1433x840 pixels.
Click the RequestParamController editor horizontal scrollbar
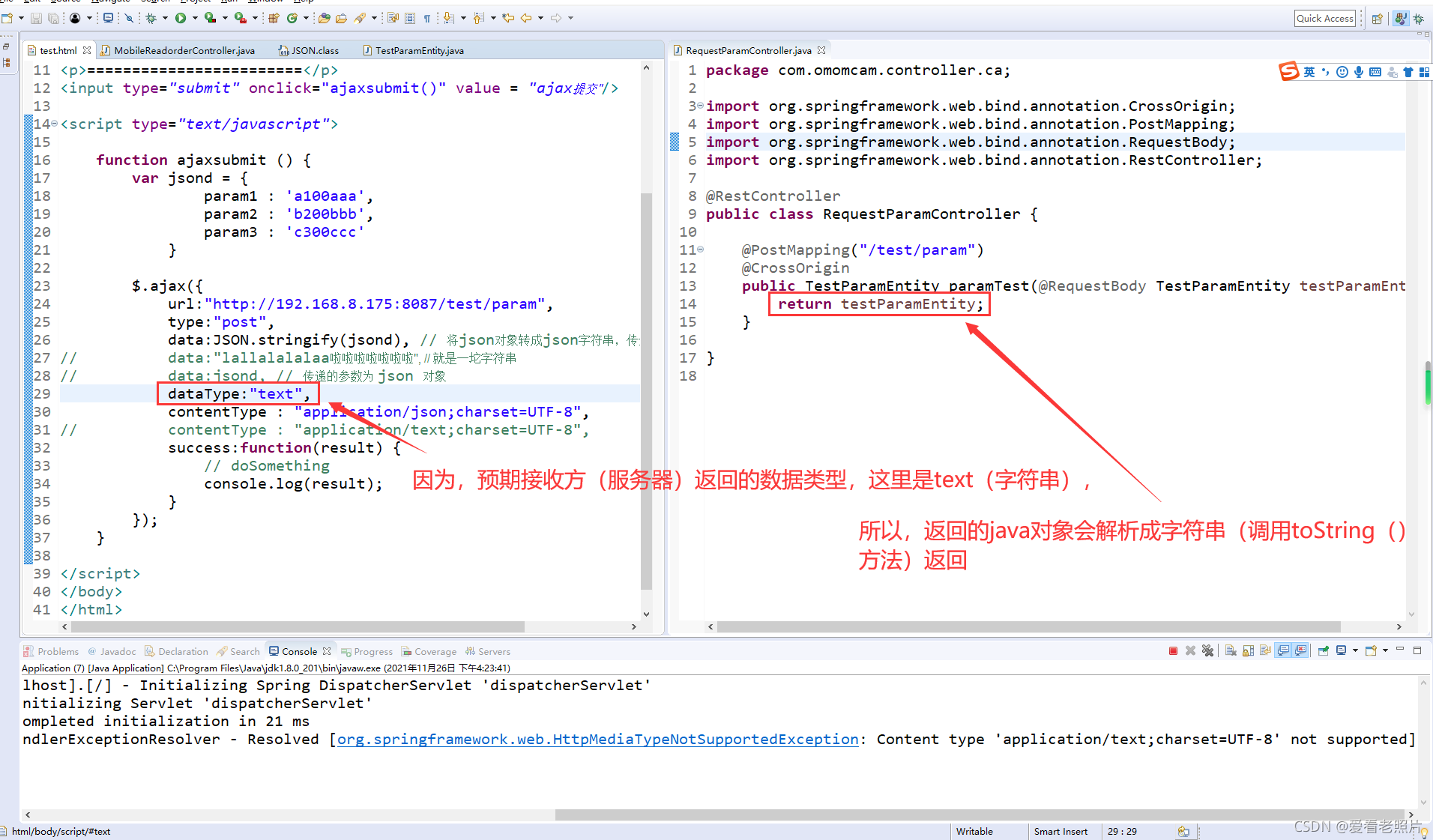point(1028,626)
